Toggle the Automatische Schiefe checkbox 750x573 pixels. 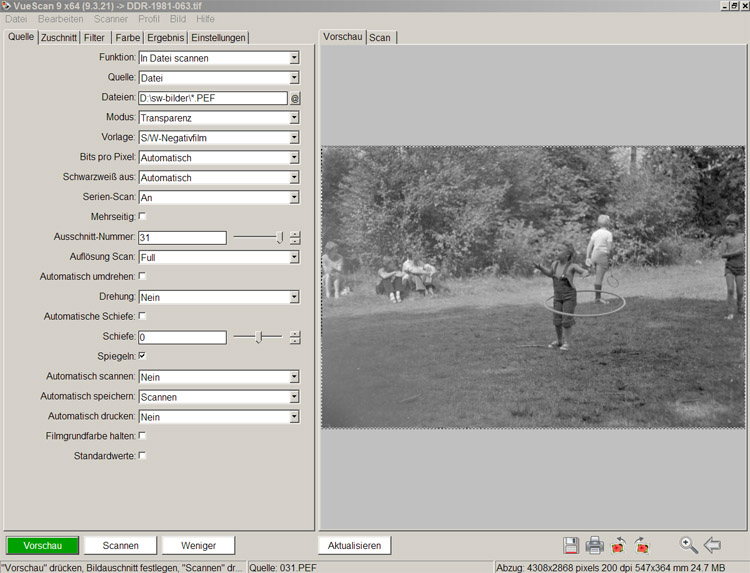click(x=142, y=316)
